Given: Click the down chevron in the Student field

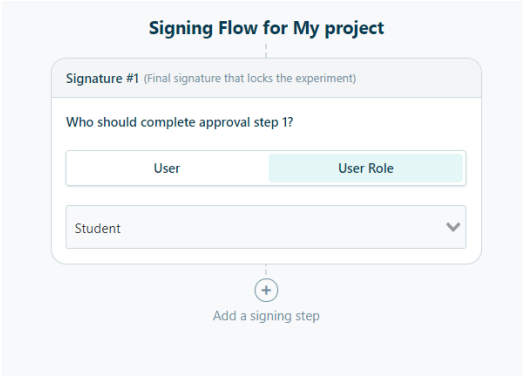Looking at the screenshot, I should [453, 227].
